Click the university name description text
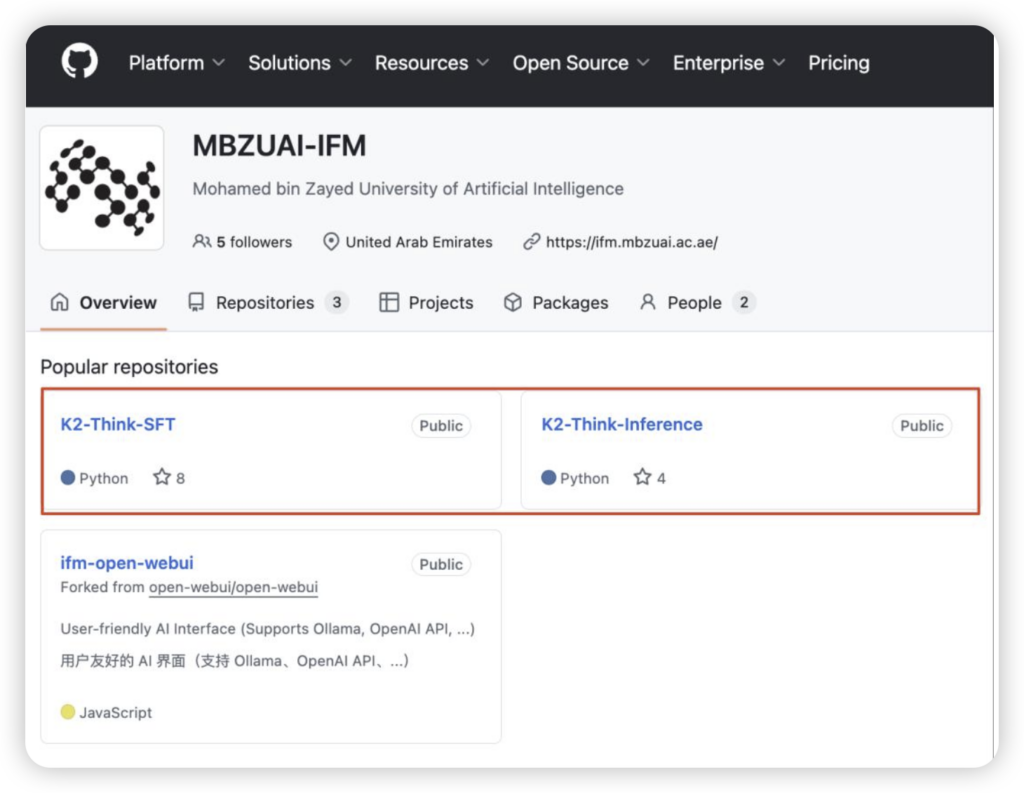The height and width of the screenshot is (793, 1024). point(408,189)
